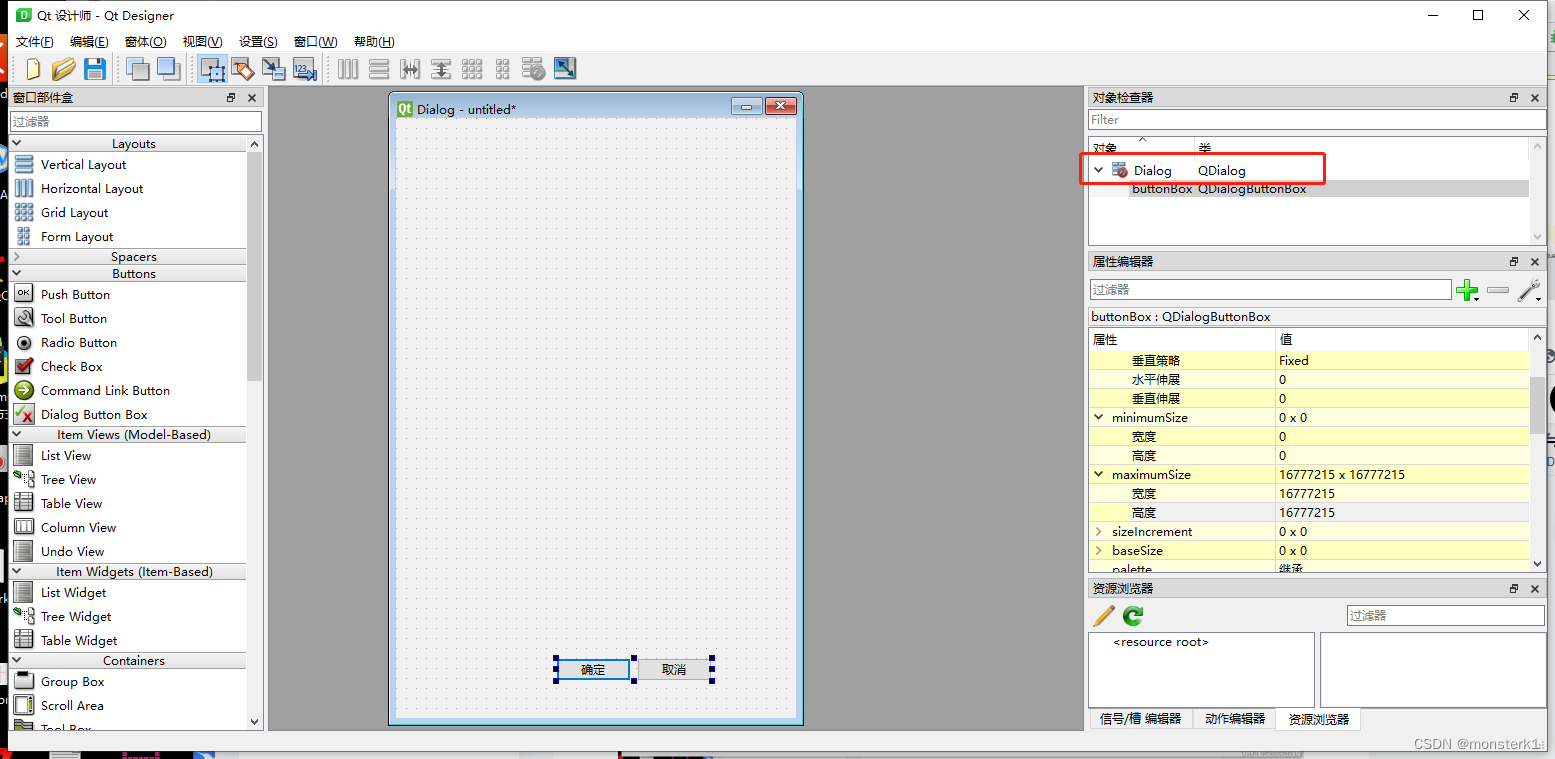Adjust size of the form
This screenshot has height=759, width=1555.
coord(563,69)
